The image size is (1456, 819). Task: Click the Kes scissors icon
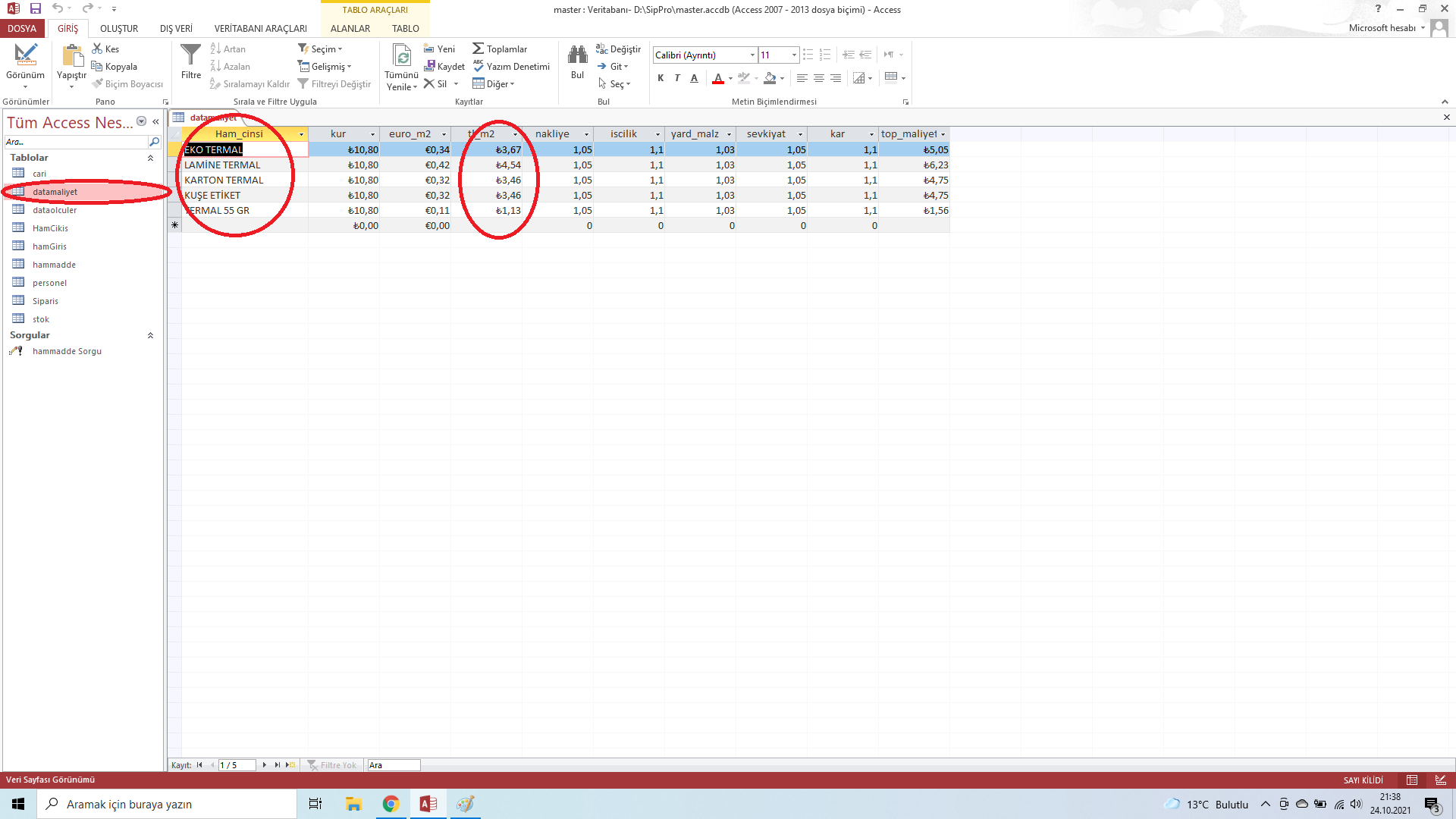pyautogui.click(x=97, y=49)
